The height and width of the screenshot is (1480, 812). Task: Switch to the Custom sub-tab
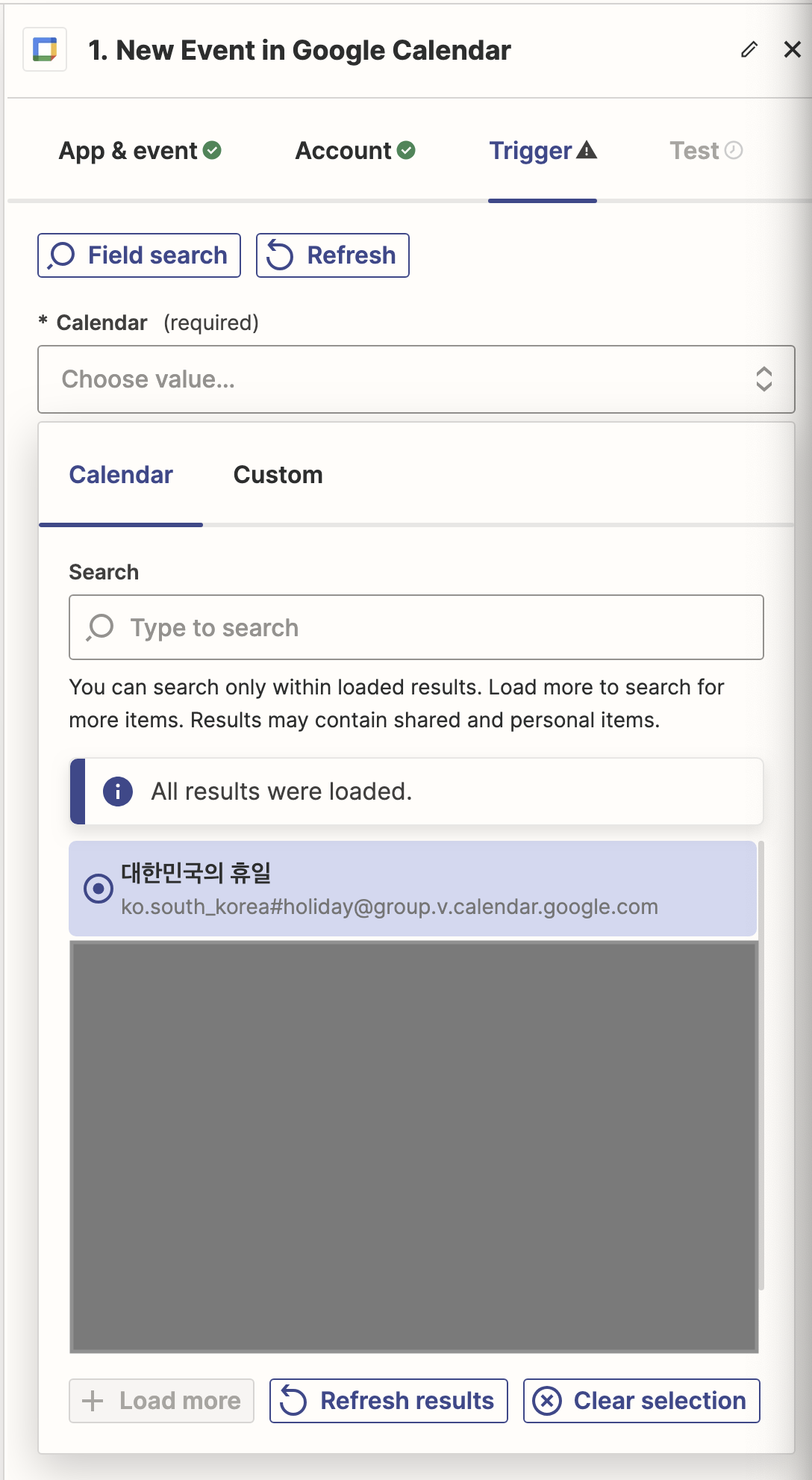coord(278,475)
